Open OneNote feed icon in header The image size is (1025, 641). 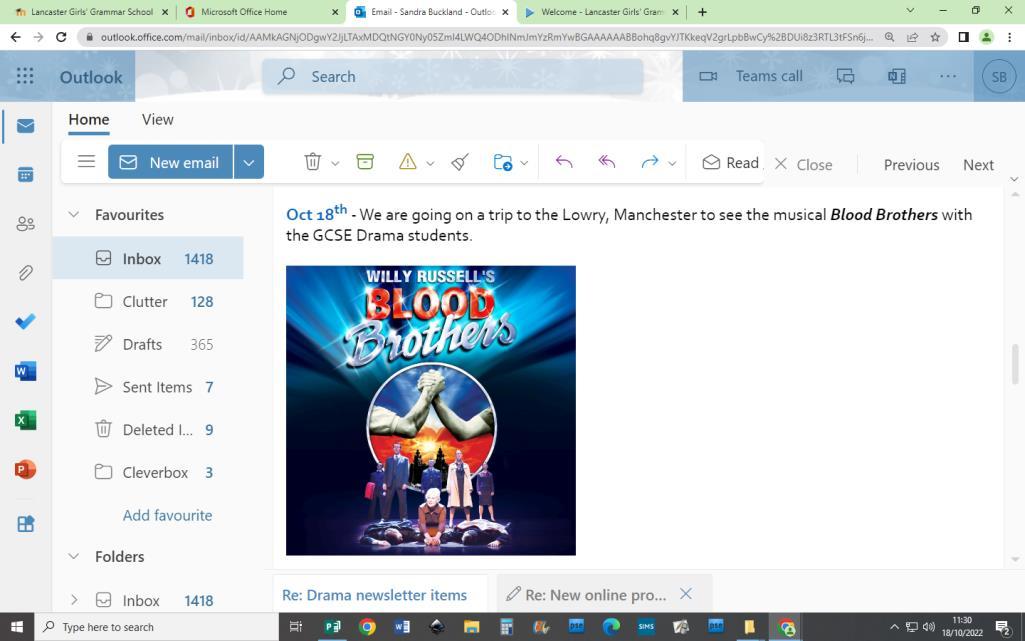[x=897, y=76]
